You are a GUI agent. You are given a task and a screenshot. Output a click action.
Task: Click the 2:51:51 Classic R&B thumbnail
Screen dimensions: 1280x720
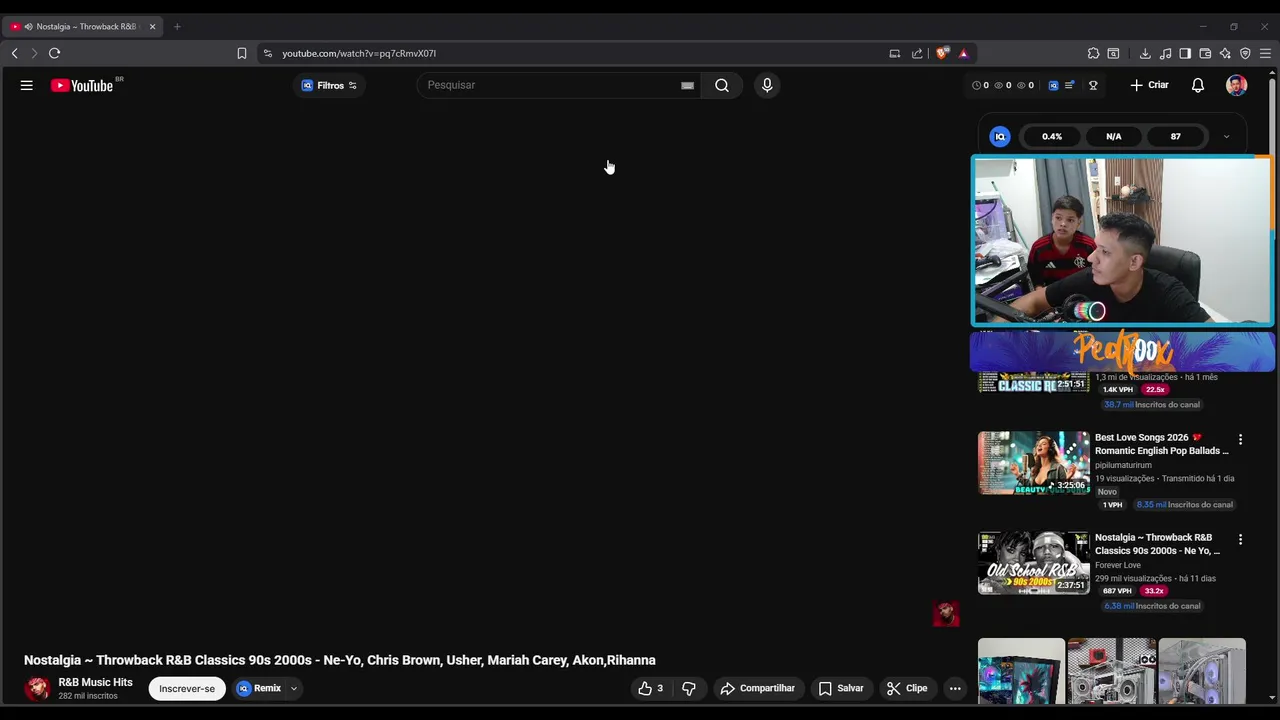point(1034,383)
